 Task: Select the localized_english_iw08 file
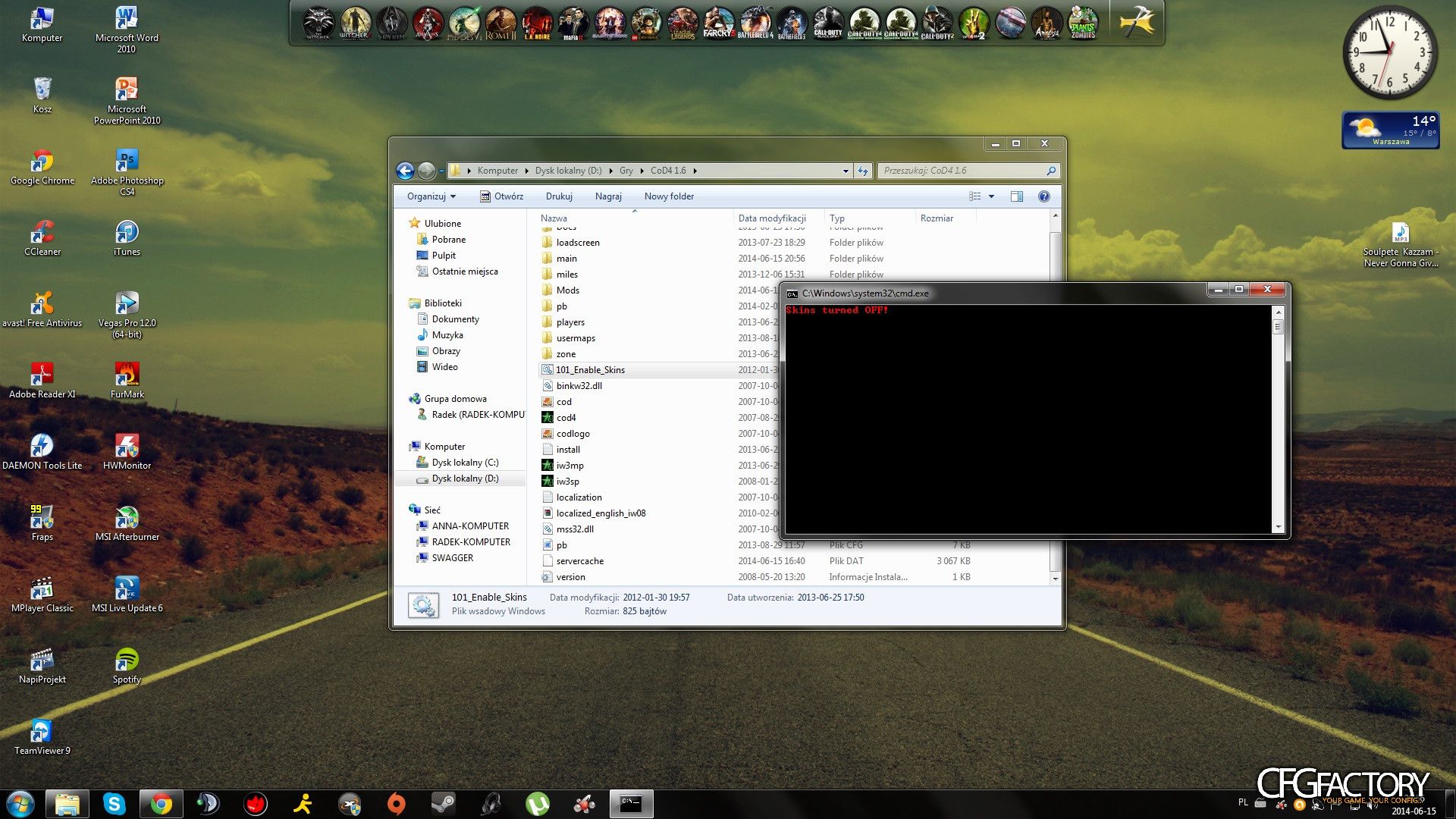(601, 513)
